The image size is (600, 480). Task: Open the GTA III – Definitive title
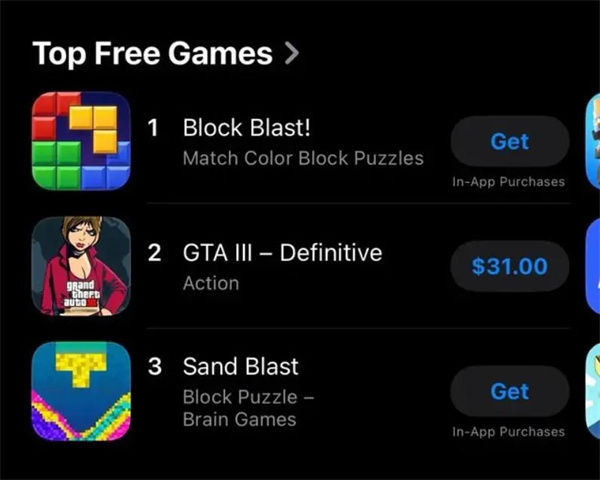coord(282,253)
